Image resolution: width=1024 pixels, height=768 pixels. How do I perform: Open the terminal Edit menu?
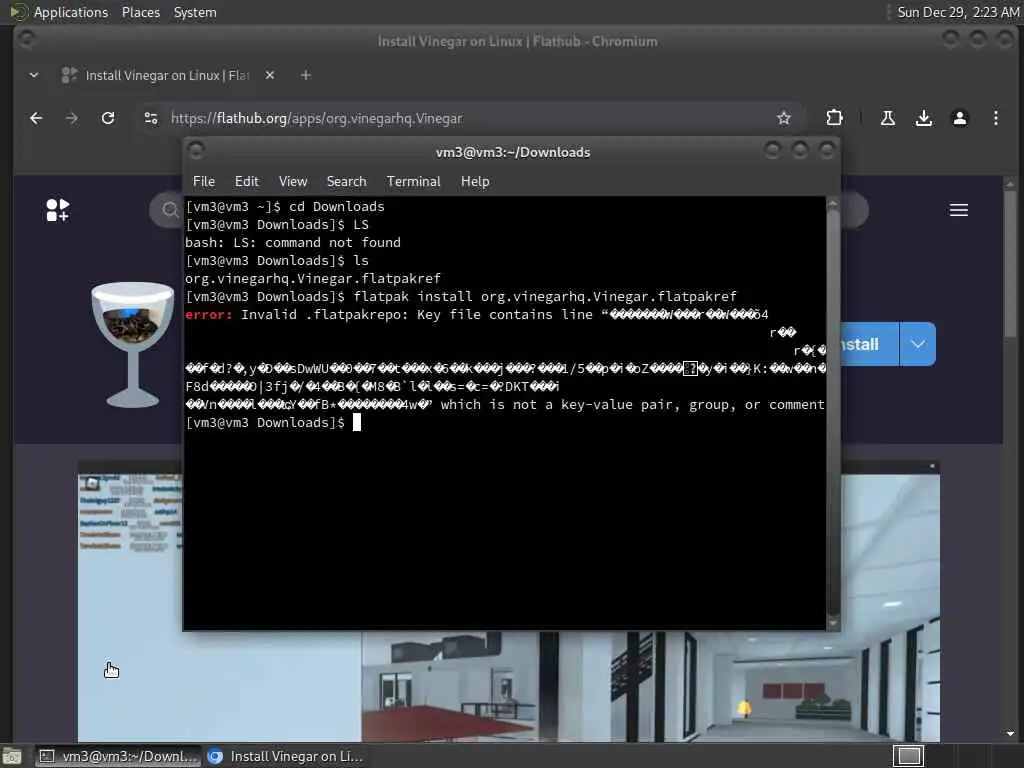point(246,182)
